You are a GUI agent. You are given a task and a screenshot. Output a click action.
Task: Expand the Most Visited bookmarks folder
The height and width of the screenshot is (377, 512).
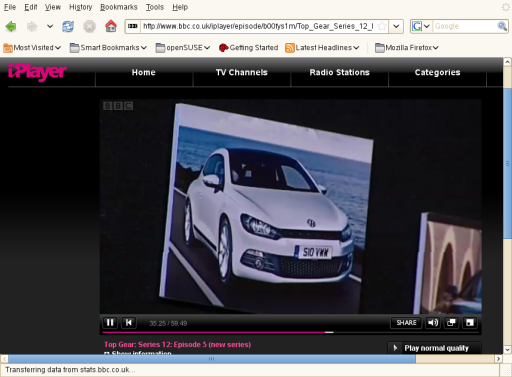click(x=32, y=48)
